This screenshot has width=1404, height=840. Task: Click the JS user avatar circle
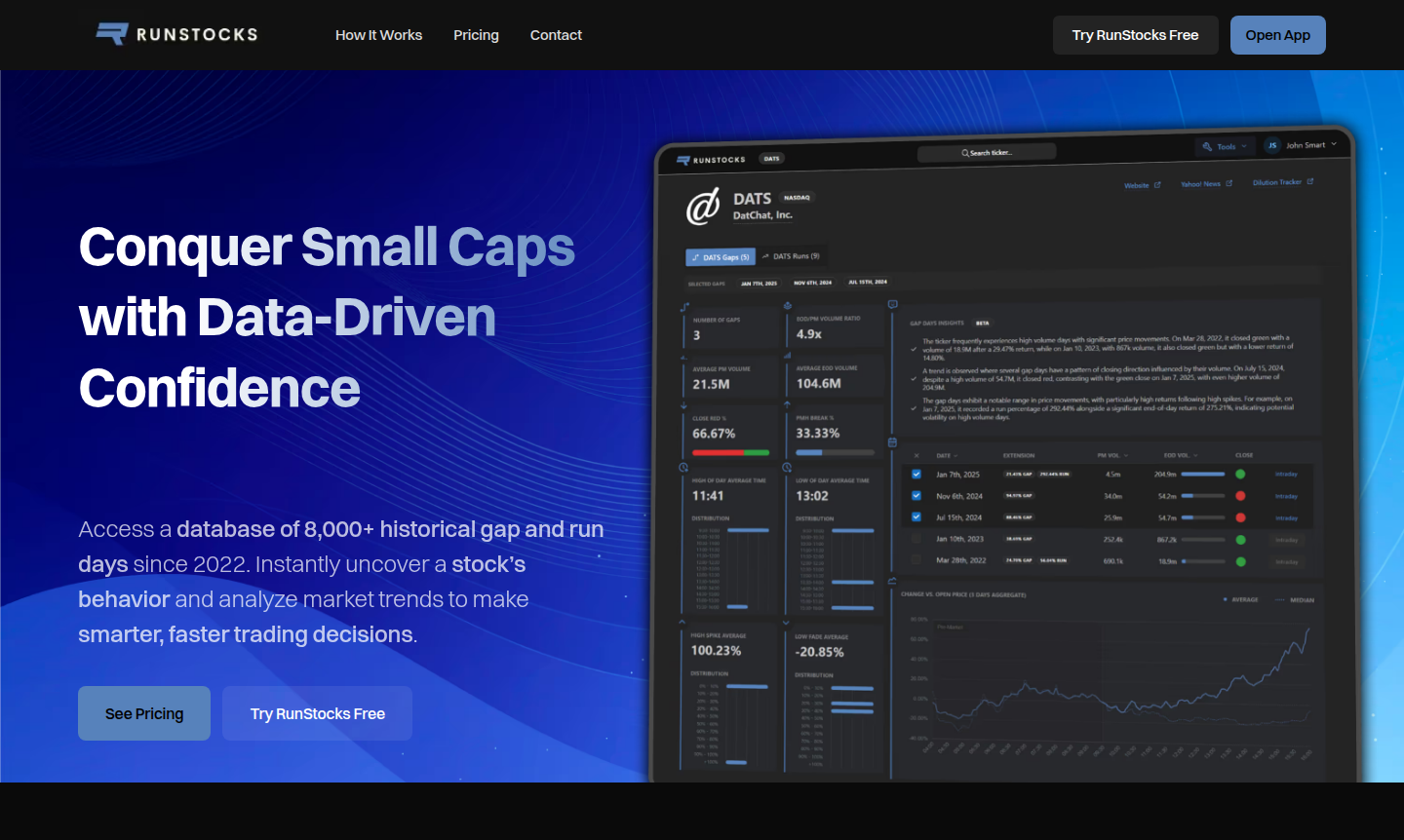pyautogui.click(x=1271, y=145)
